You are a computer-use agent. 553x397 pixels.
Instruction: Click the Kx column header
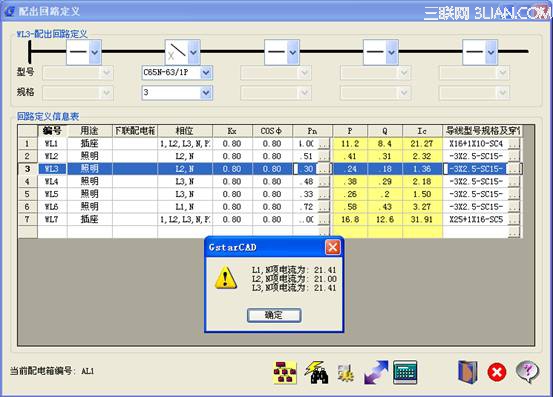pos(232,131)
